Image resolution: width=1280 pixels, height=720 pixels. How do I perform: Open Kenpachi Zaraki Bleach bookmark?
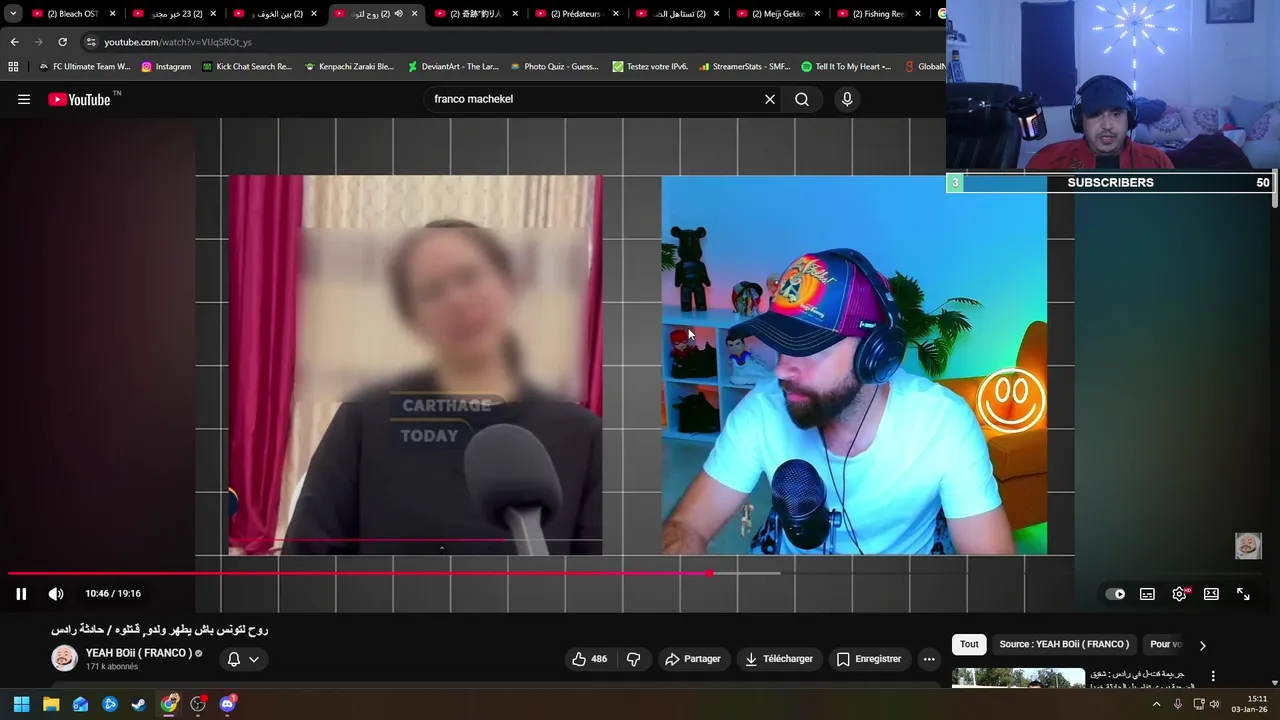349,67
